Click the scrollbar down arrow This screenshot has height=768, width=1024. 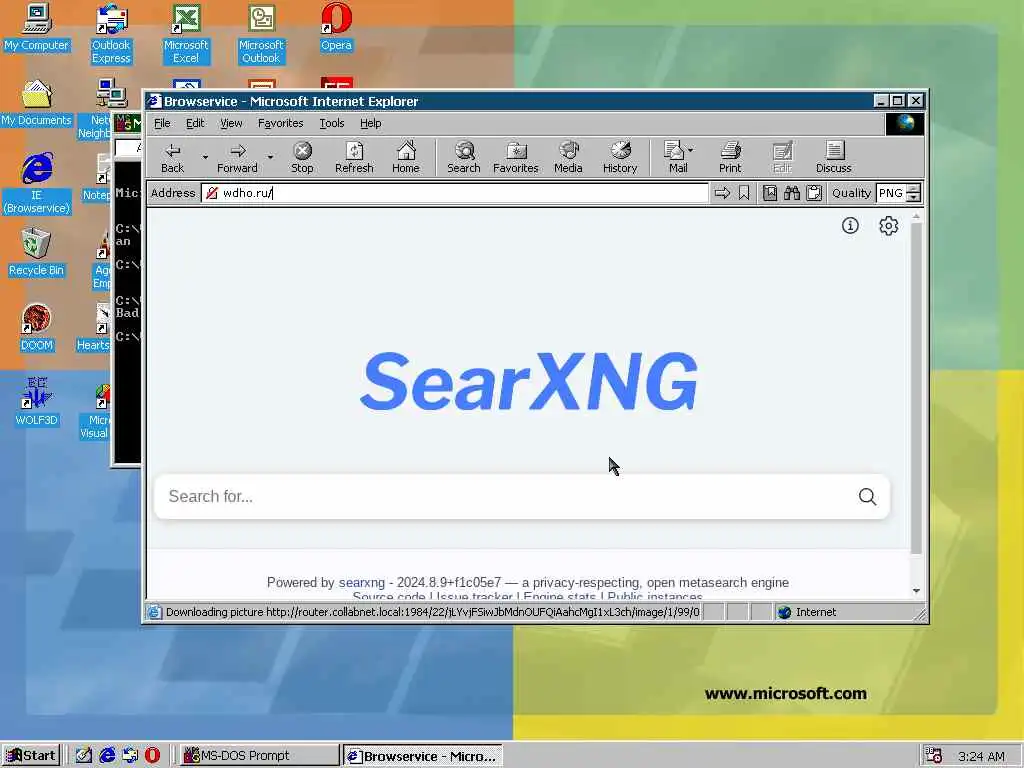pyautogui.click(x=916, y=590)
